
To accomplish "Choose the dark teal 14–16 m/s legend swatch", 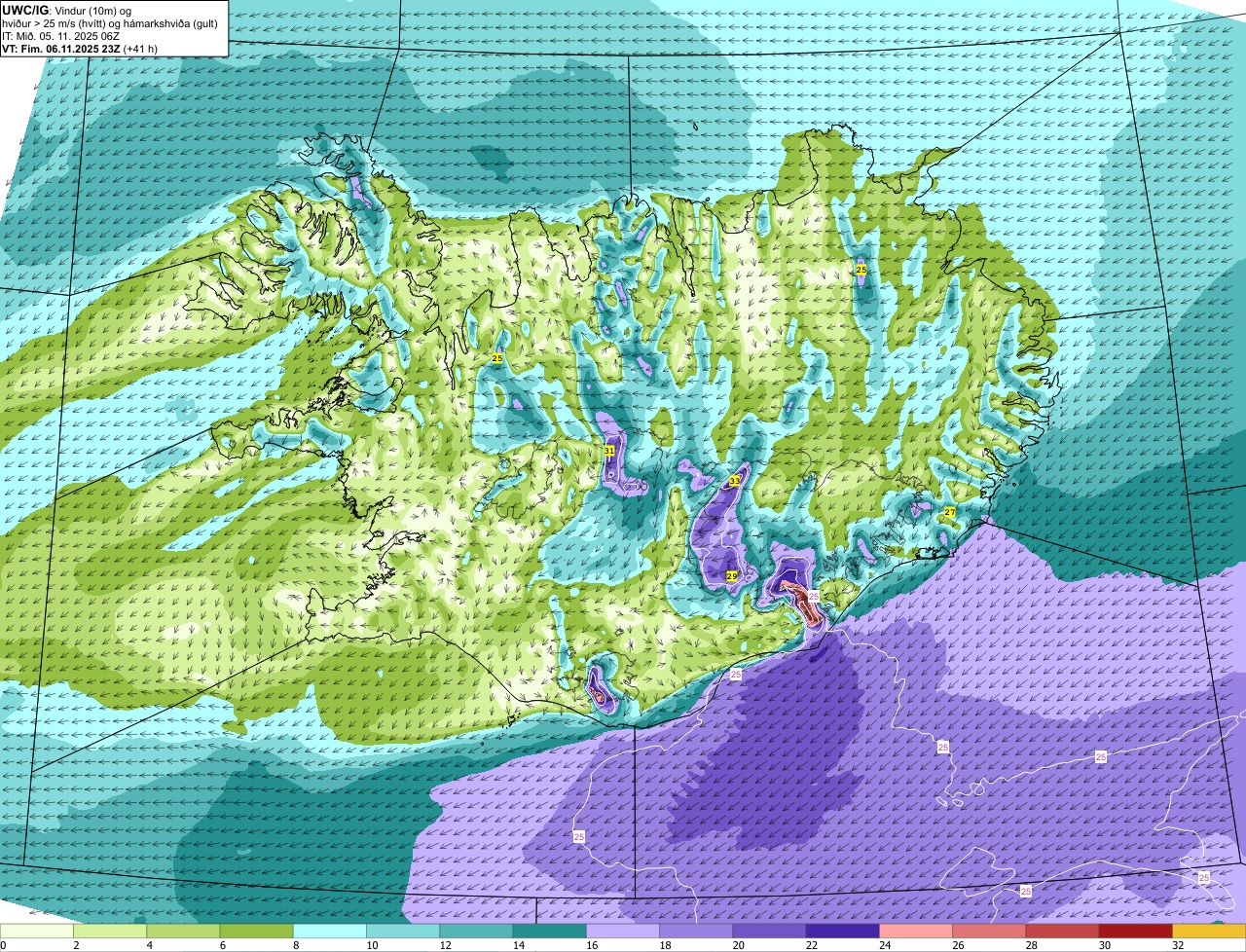I will (550, 932).
